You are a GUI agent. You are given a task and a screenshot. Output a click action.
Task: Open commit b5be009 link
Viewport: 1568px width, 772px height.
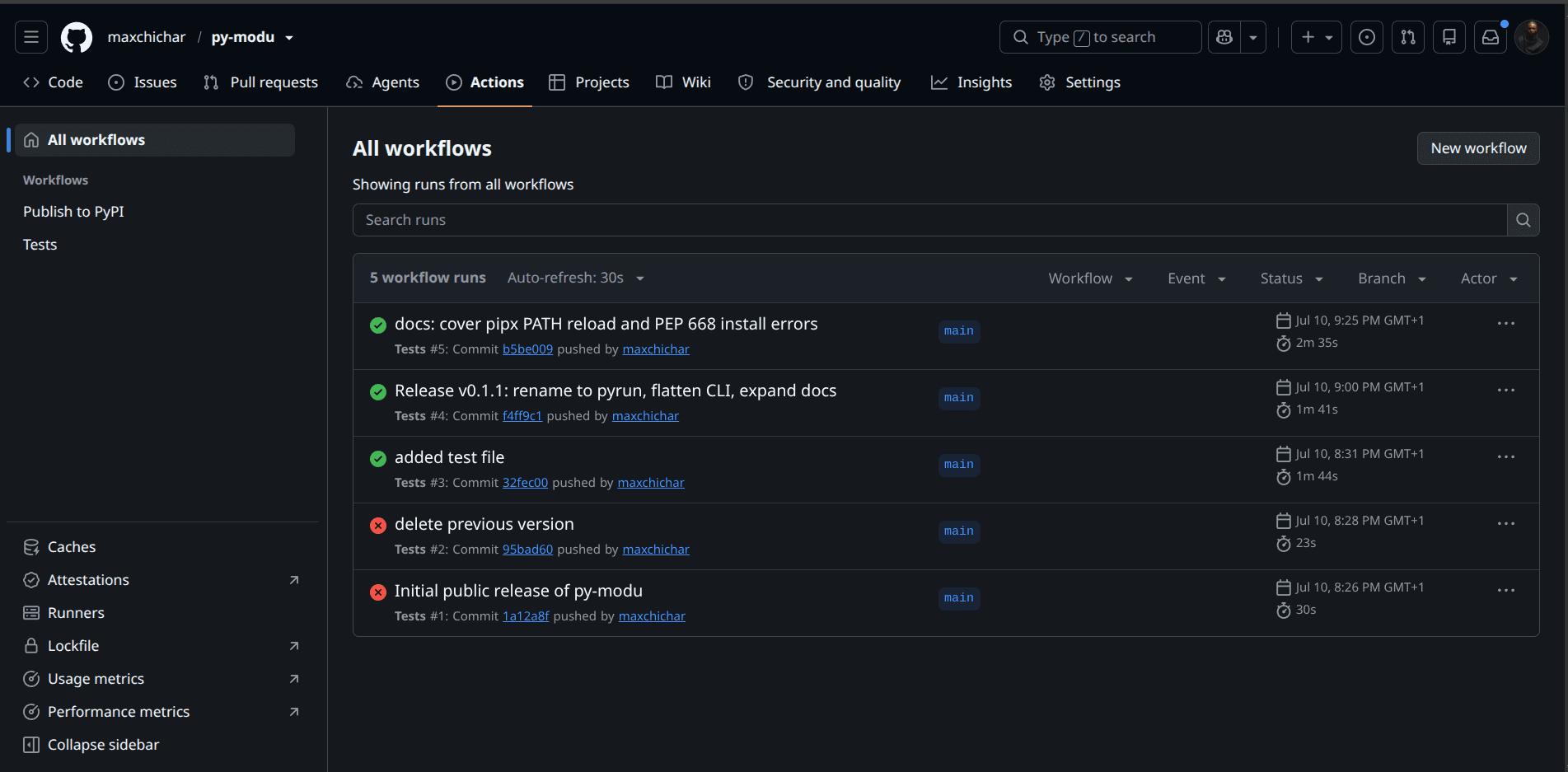pos(527,349)
